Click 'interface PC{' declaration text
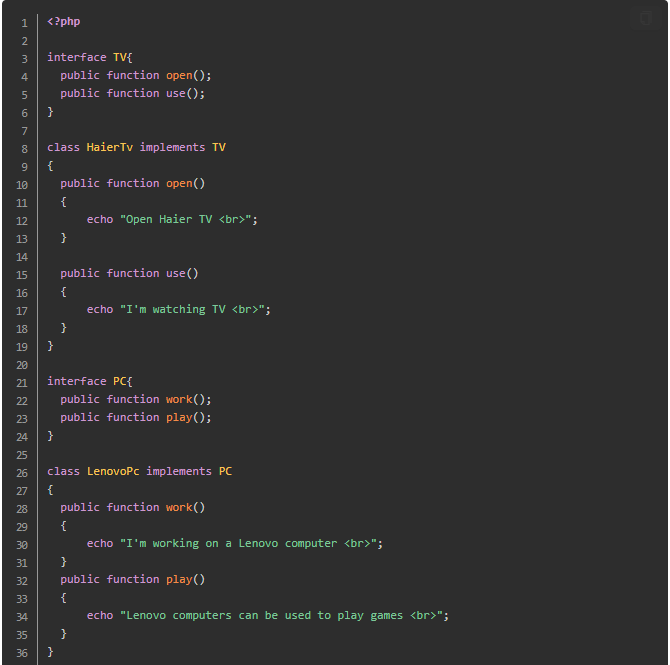The width and height of the screenshot is (670, 665). point(90,381)
